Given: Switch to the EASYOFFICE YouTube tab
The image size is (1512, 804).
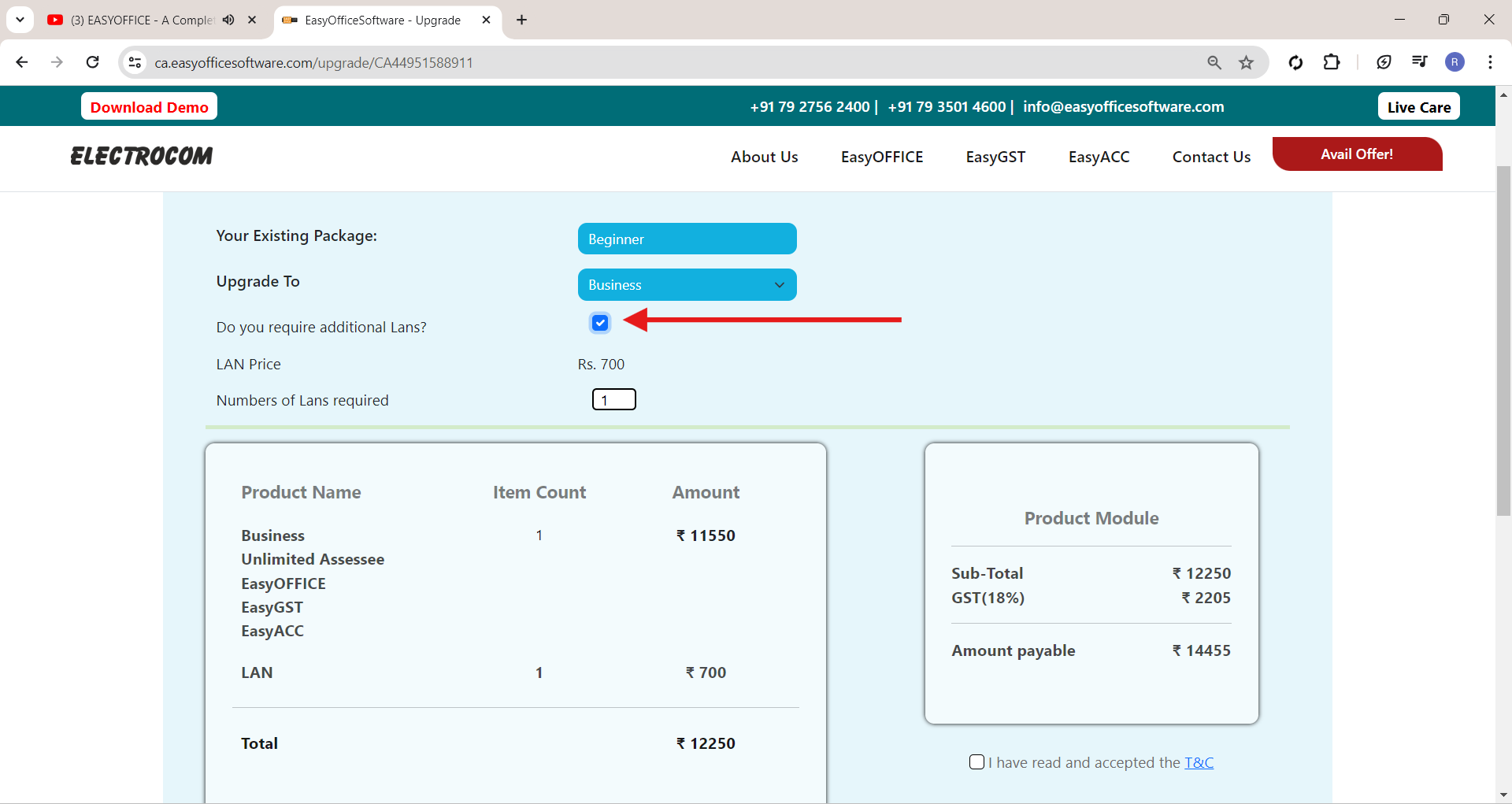Looking at the screenshot, I should [142, 20].
